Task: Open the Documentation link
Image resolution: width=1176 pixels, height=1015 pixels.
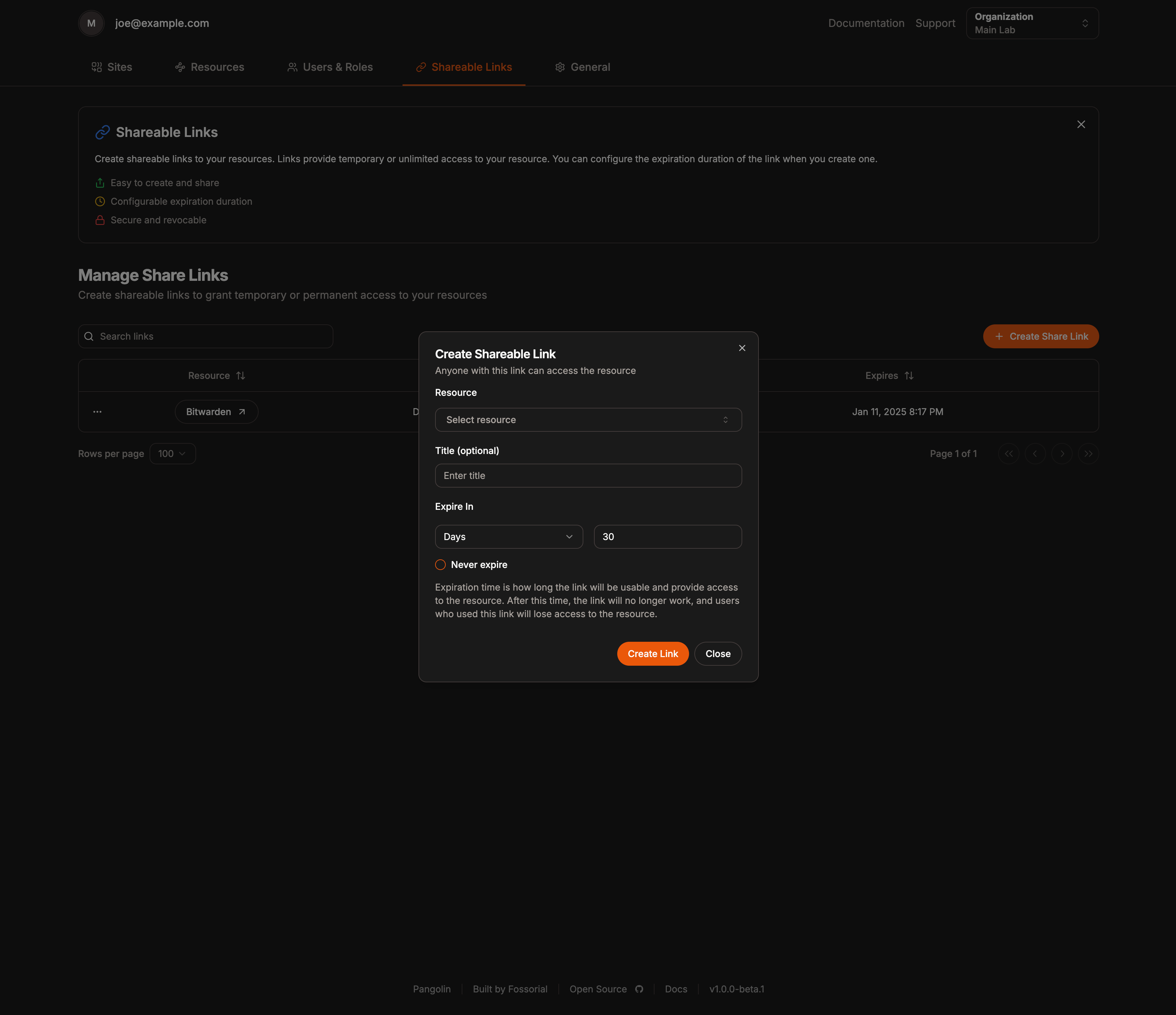Action: point(866,23)
